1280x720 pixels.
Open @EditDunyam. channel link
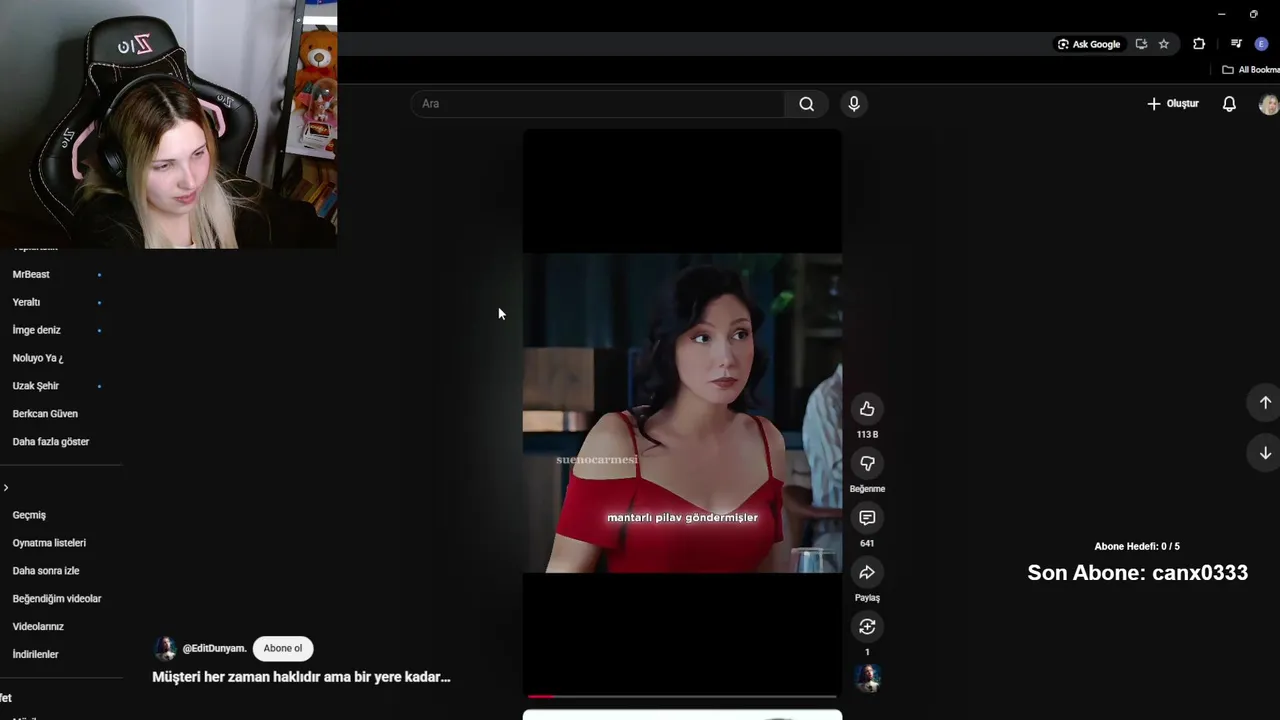pyautogui.click(x=214, y=648)
